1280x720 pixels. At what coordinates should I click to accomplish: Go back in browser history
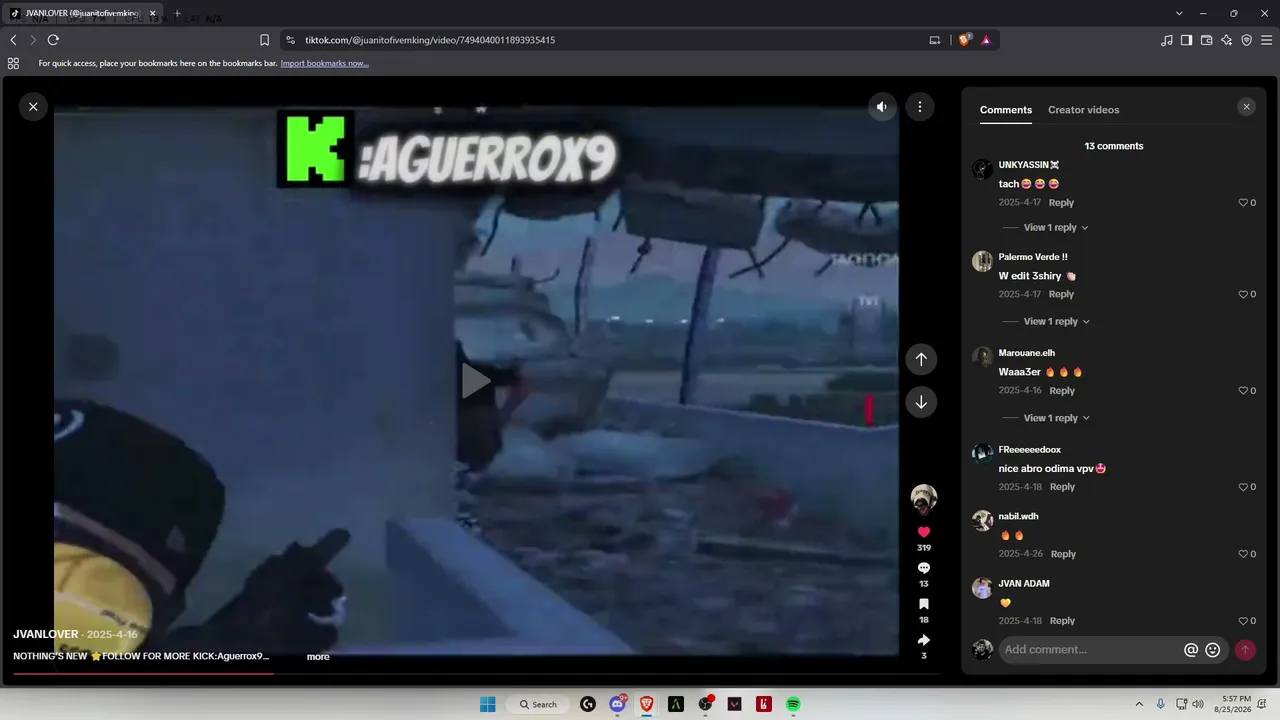(x=13, y=40)
